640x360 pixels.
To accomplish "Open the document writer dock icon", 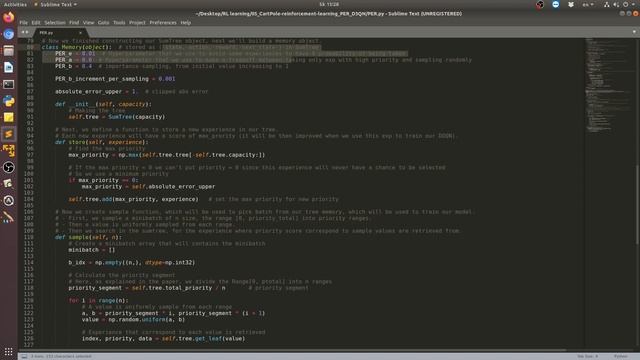I will (9, 67).
